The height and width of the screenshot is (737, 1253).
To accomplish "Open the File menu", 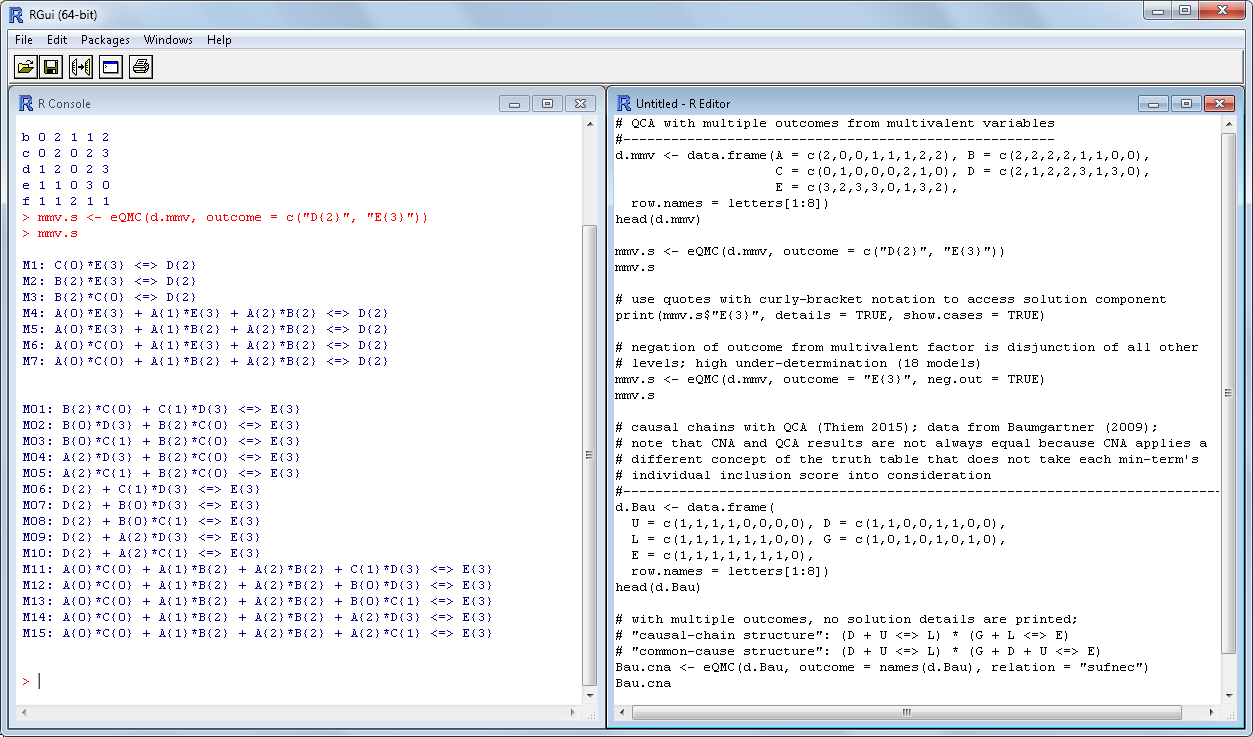I will pos(24,40).
